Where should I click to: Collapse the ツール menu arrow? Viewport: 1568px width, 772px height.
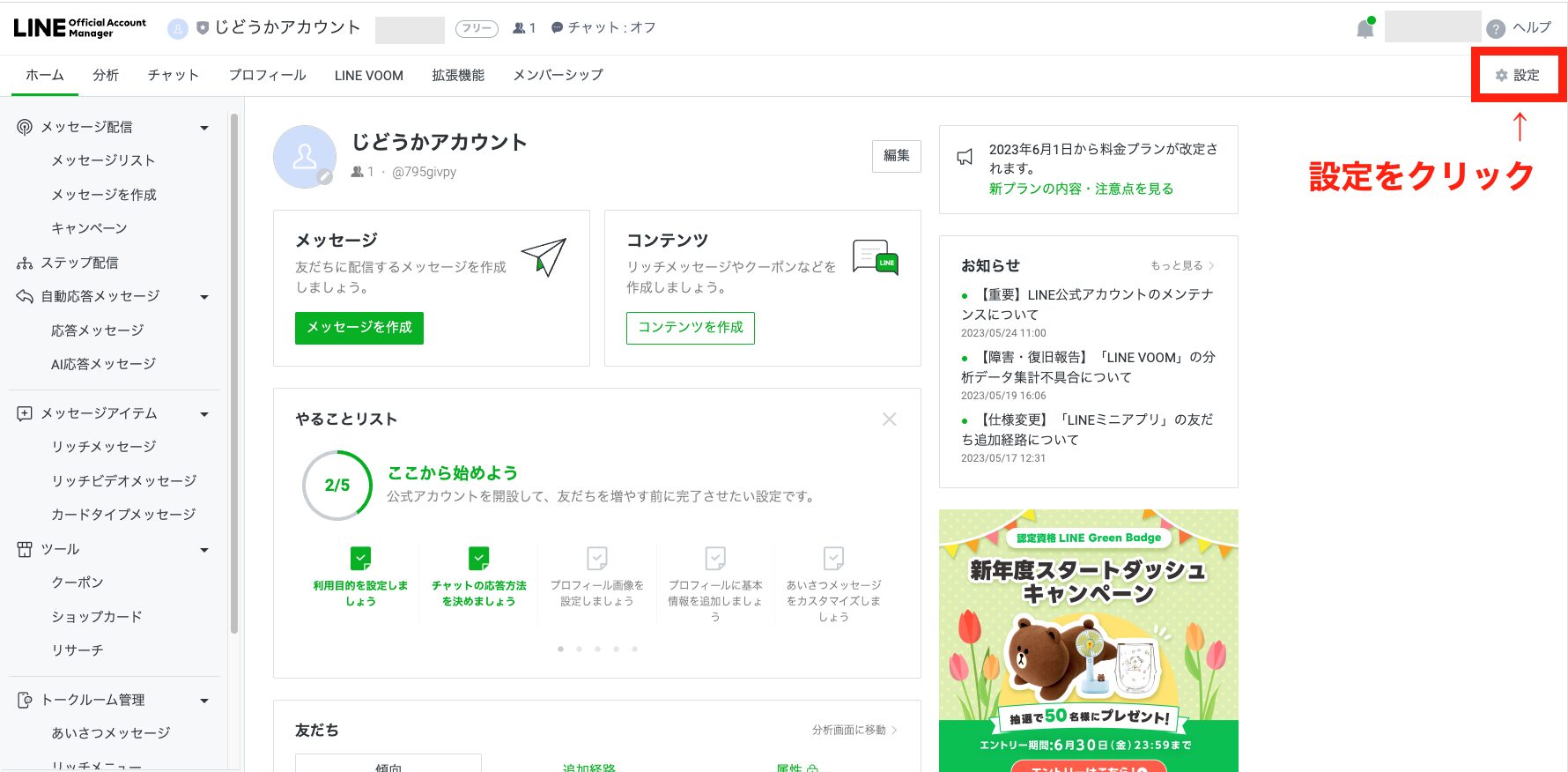(204, 550)
